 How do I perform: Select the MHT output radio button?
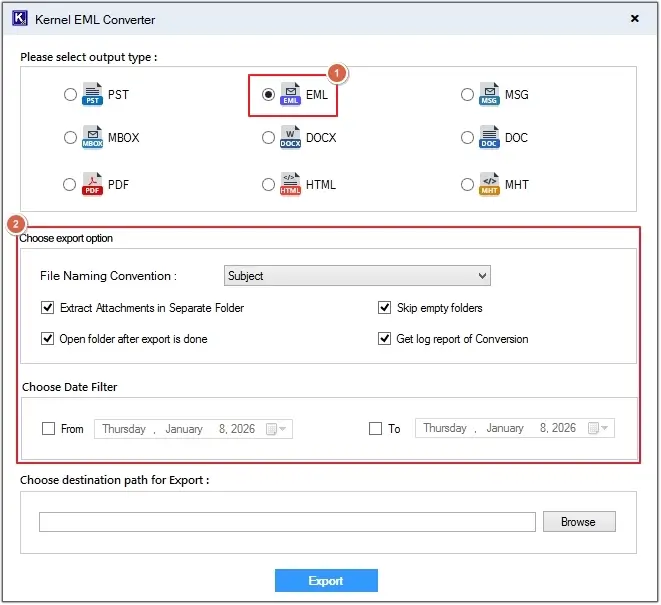pyautogui.click(x=467, y=185)
